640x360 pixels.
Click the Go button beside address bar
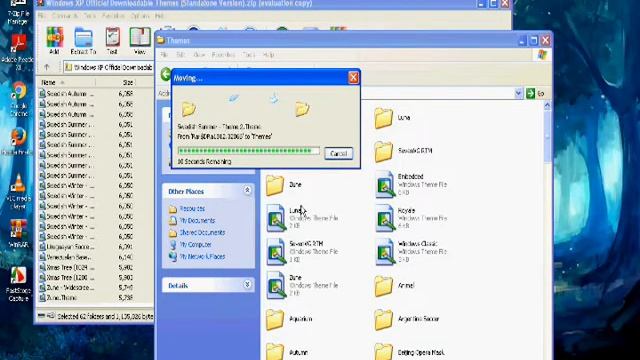pos(536,93)
